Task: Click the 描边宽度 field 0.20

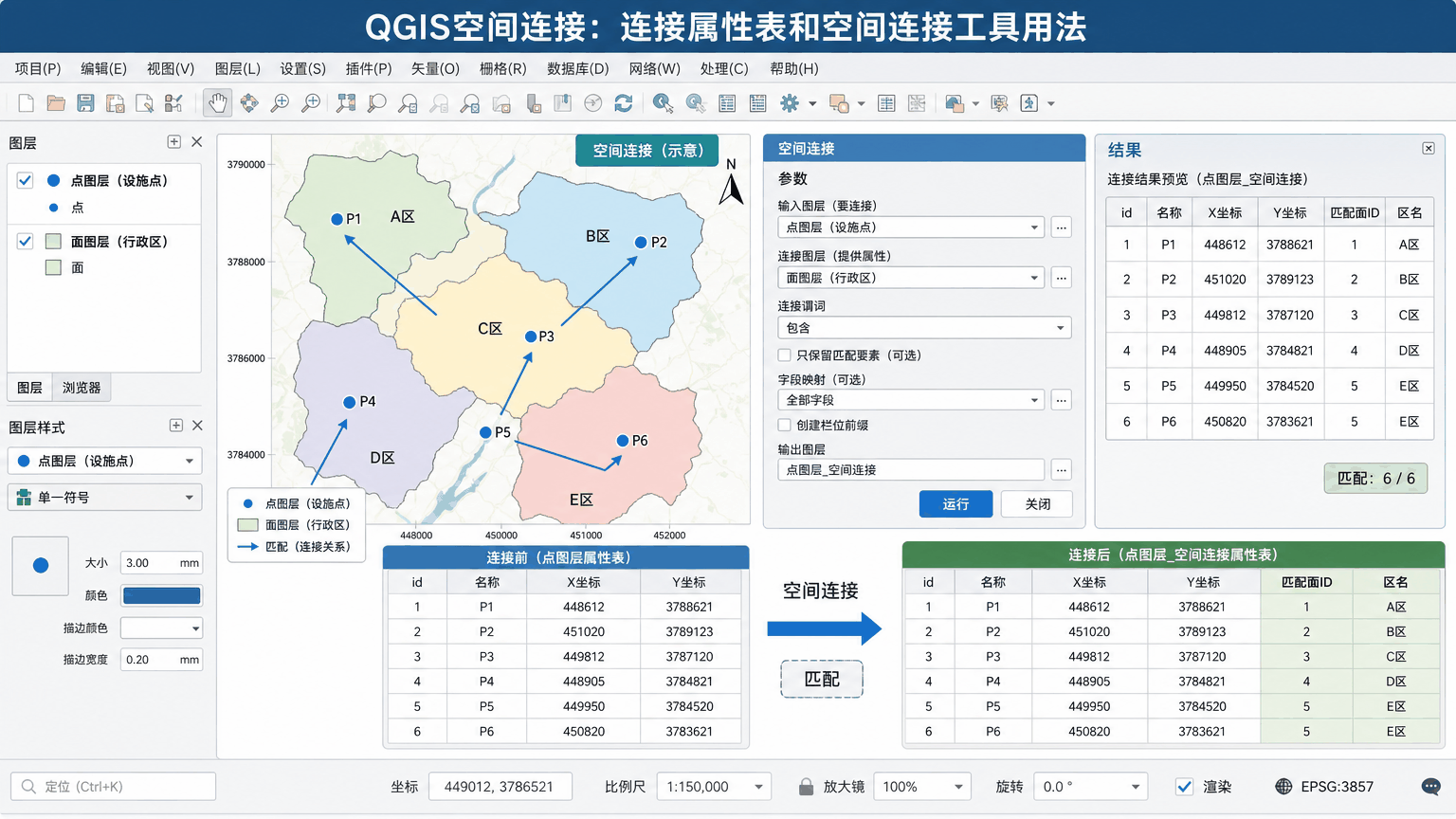Action: pos(161,660)
